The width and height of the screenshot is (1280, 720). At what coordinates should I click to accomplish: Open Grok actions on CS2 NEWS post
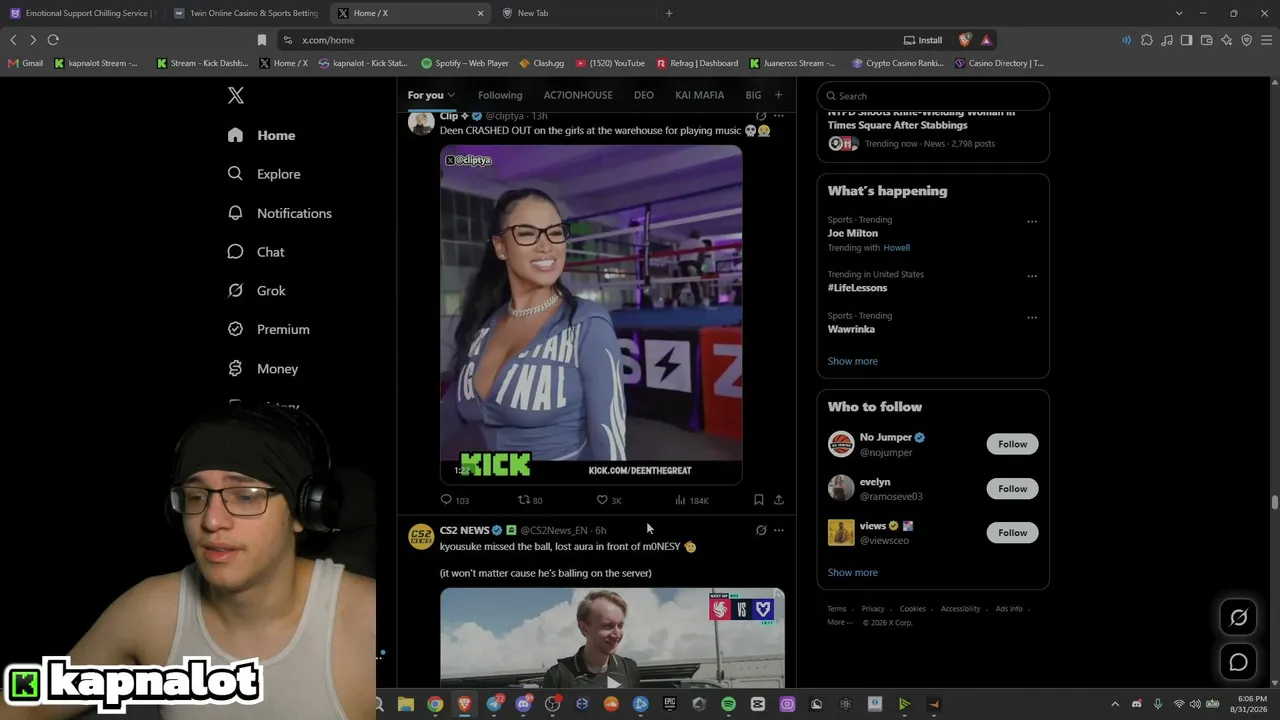coord(761,530)
